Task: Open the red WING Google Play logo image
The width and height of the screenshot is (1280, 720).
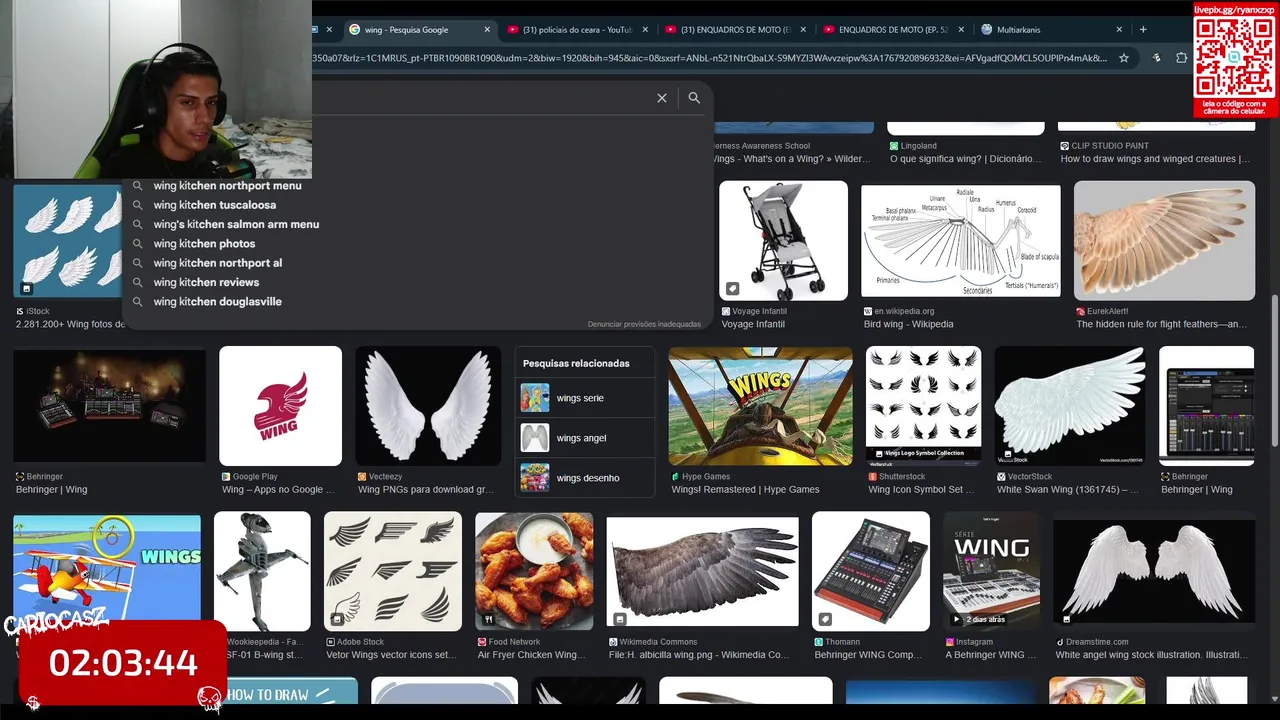Action: (280, 406)
